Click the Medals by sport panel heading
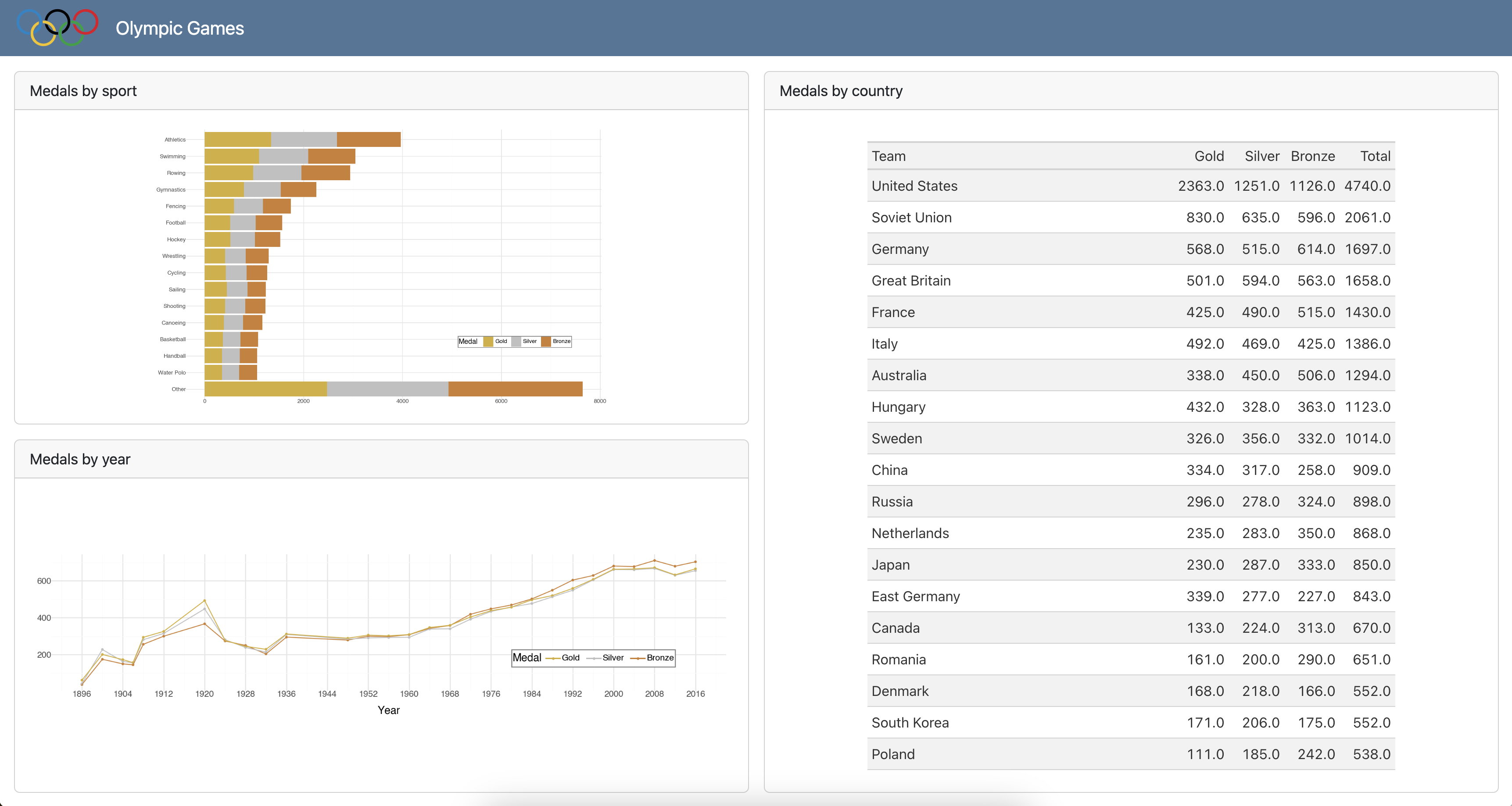Viewport: 1512px width, 806px height. (83, 91)
